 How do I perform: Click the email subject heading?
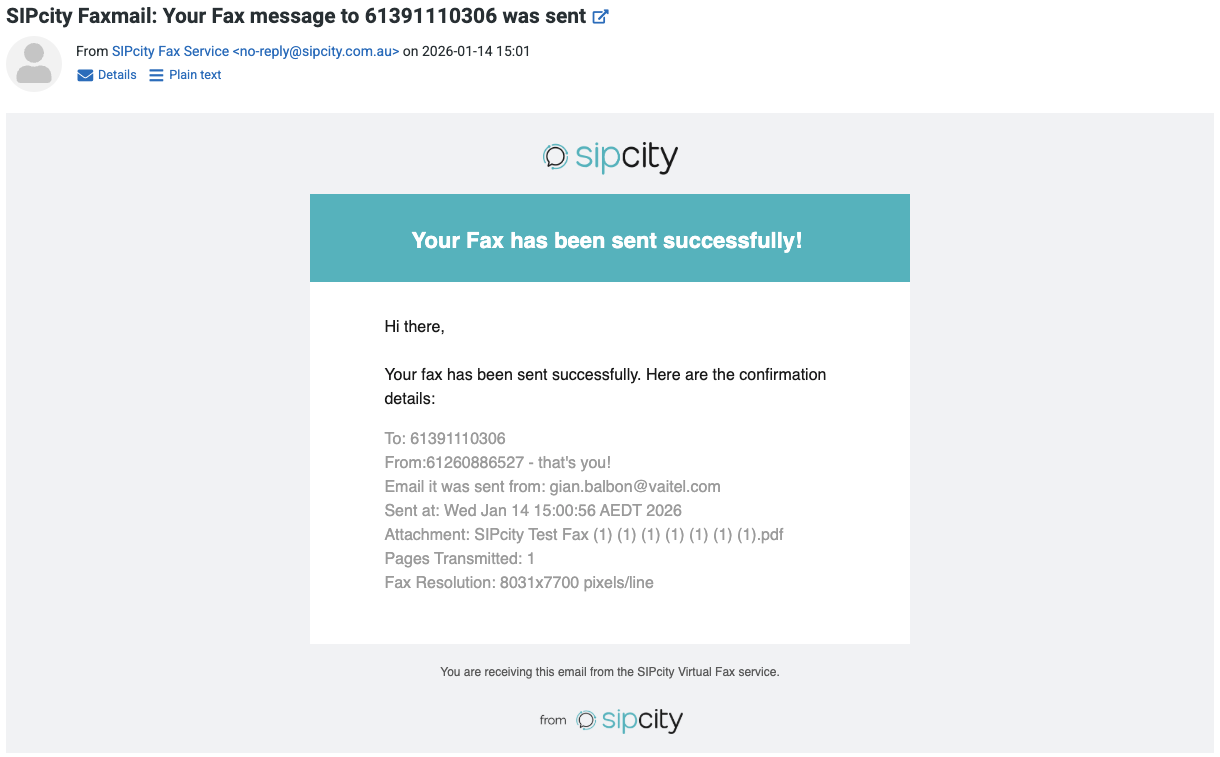[295, 17]
